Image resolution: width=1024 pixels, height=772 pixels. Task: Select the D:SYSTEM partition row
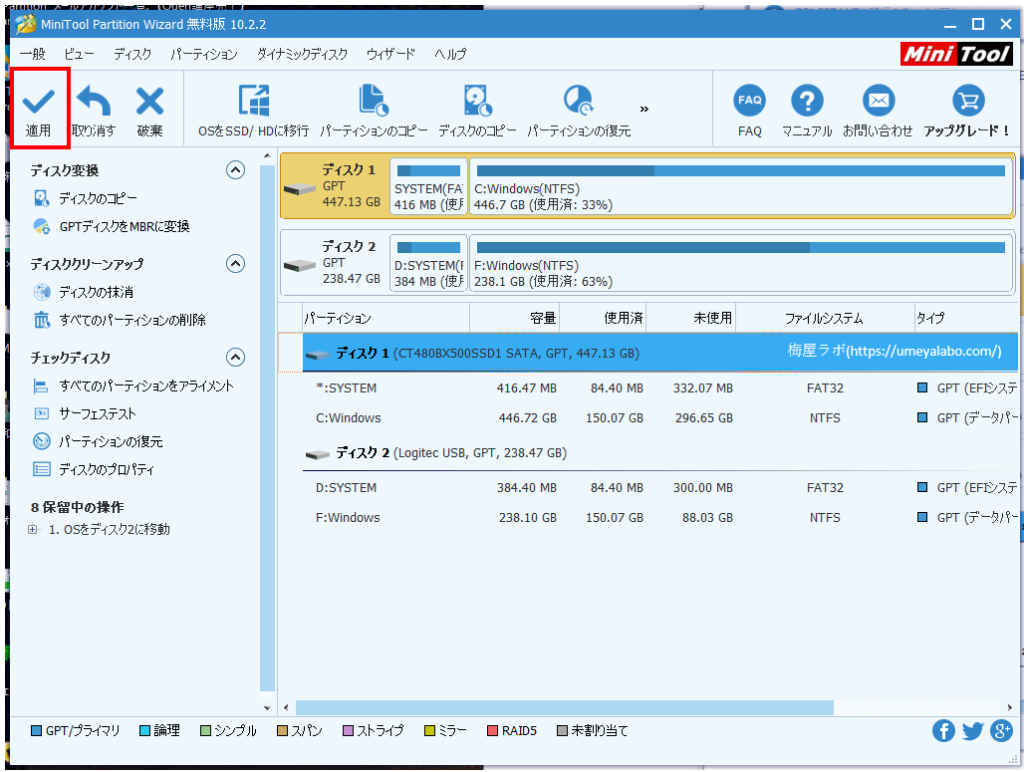point(660,488)
